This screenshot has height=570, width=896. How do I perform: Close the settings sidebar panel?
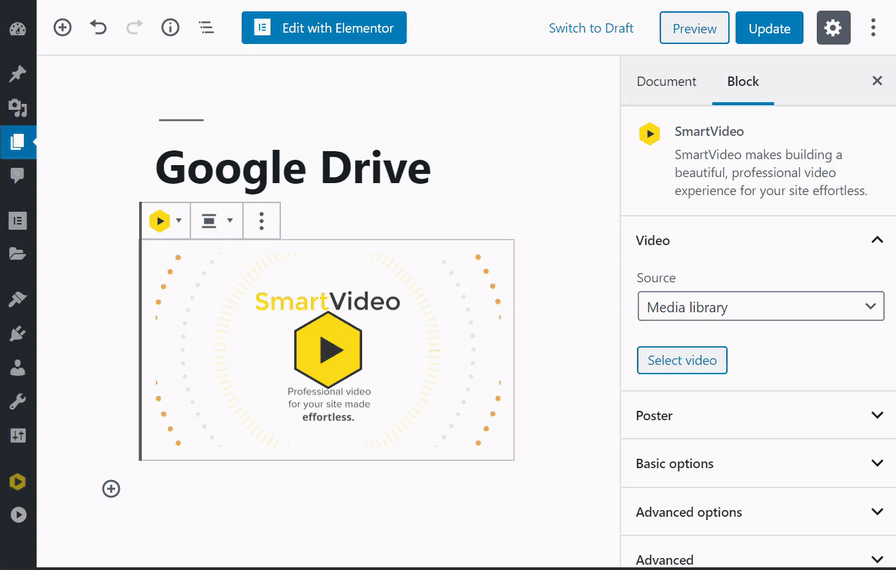(877, 81)
